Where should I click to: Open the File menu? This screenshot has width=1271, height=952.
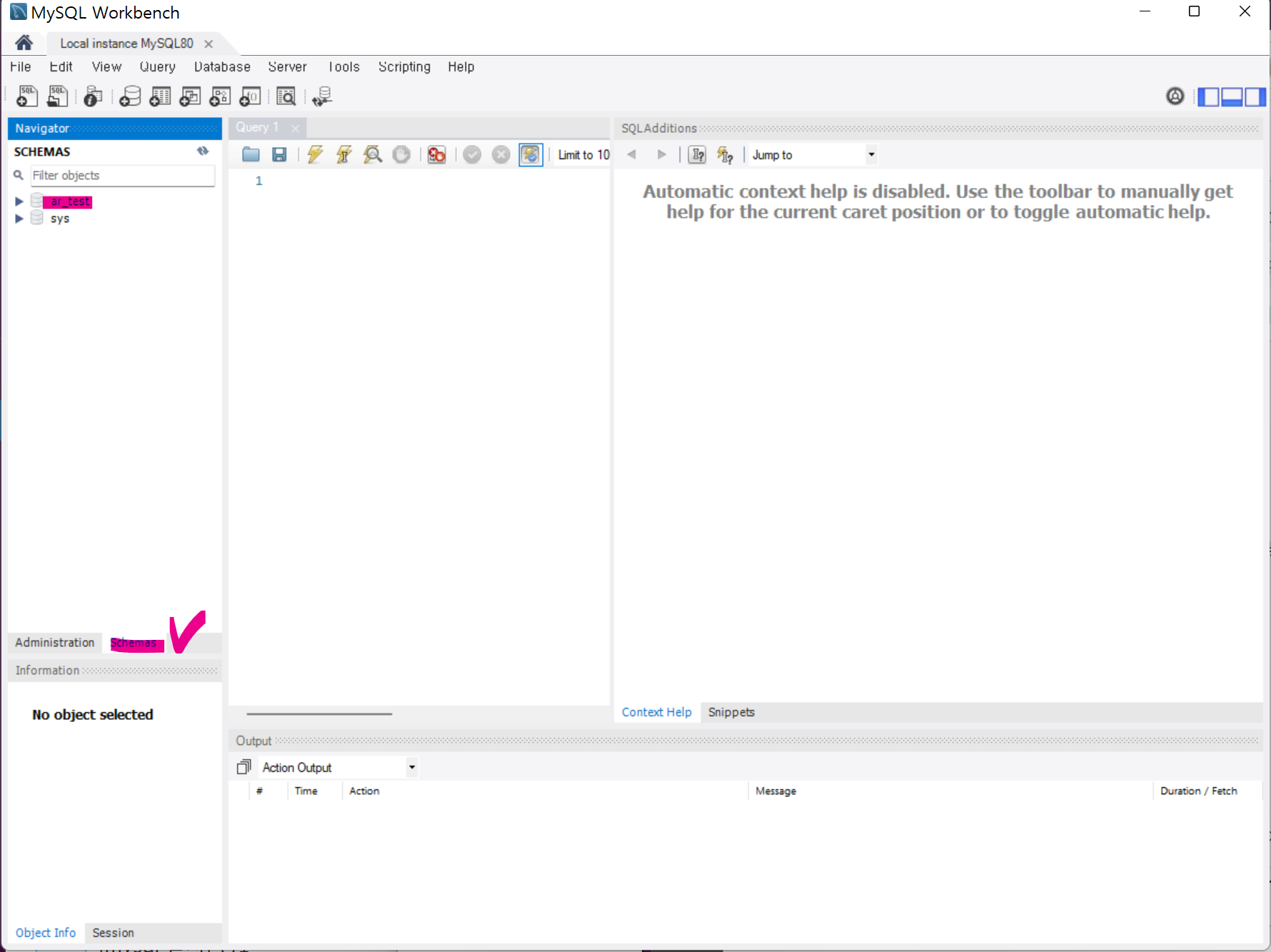[21, 66]
